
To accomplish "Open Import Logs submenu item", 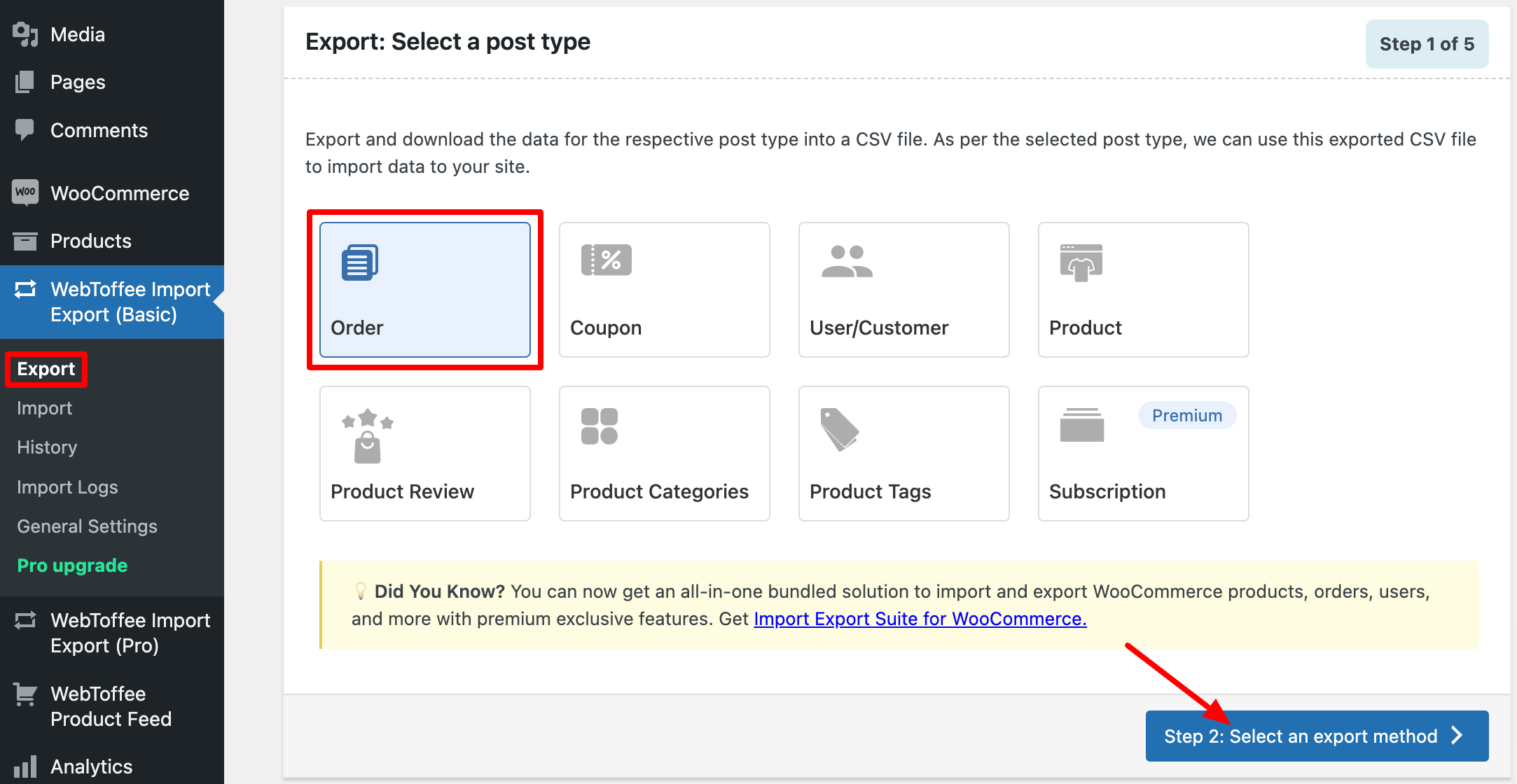I will [x=67, y=487].
